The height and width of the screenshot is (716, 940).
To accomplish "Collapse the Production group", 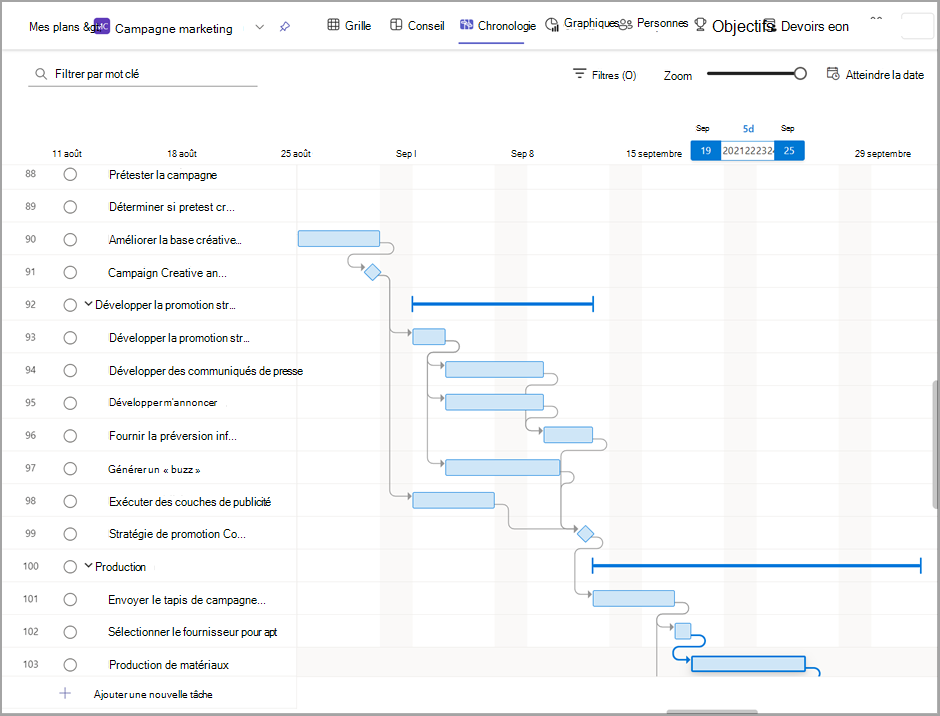I will pyautogui.click(x=88, y=565).
